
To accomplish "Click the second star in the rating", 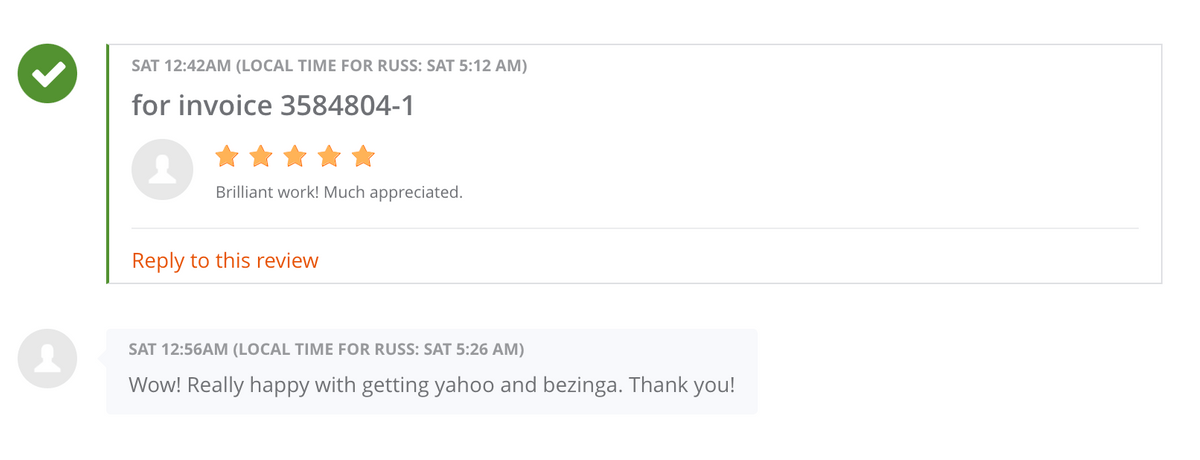I will point(261,156).
